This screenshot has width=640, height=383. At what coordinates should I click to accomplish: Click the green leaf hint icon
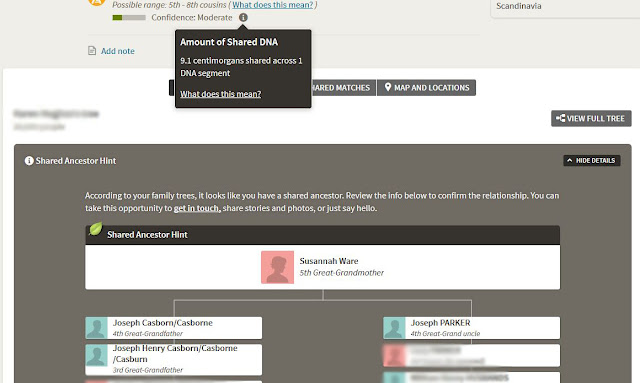click(x=96, y=229)
